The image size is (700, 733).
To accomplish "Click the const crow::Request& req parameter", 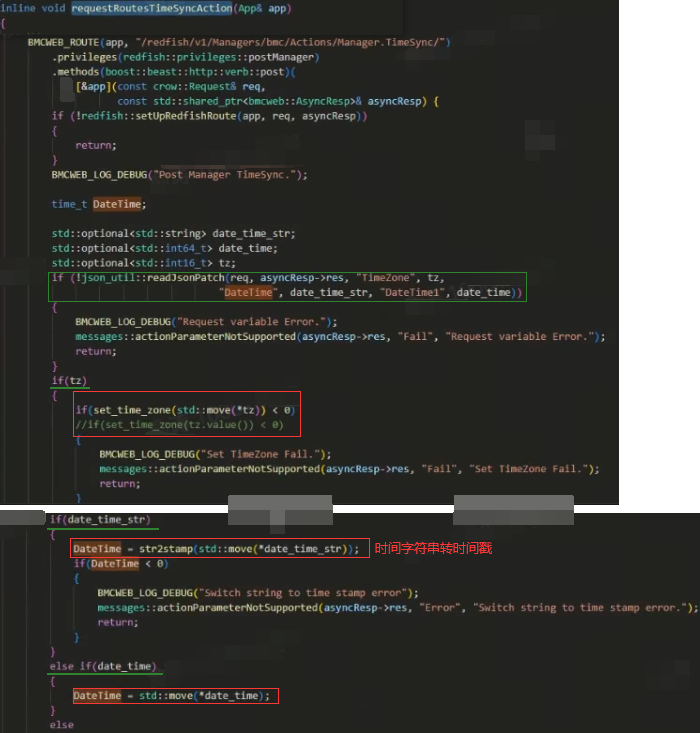I will [189, 86].
